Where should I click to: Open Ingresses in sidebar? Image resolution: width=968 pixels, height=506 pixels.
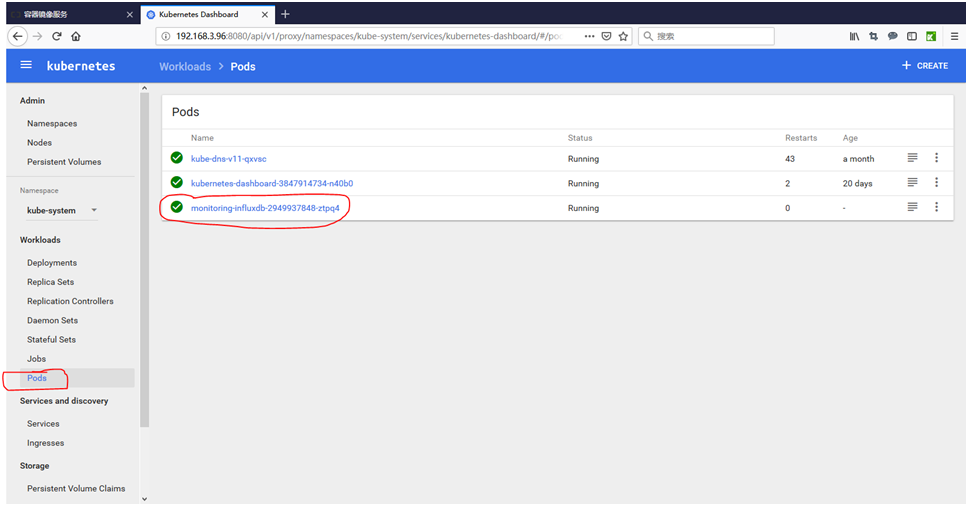(46, 443)
